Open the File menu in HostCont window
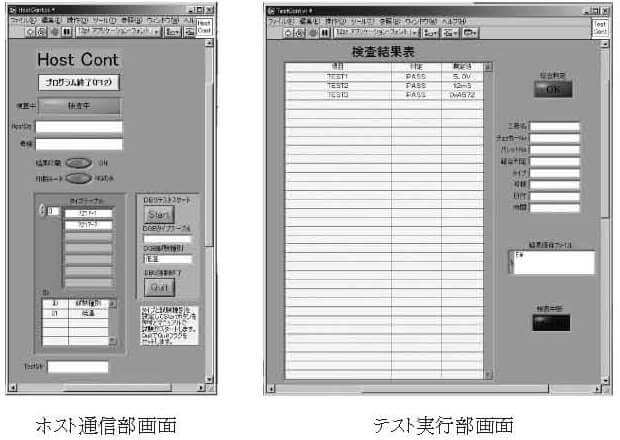Image resolution: width=620 pixels, height=440 pixels. (17, 19)
